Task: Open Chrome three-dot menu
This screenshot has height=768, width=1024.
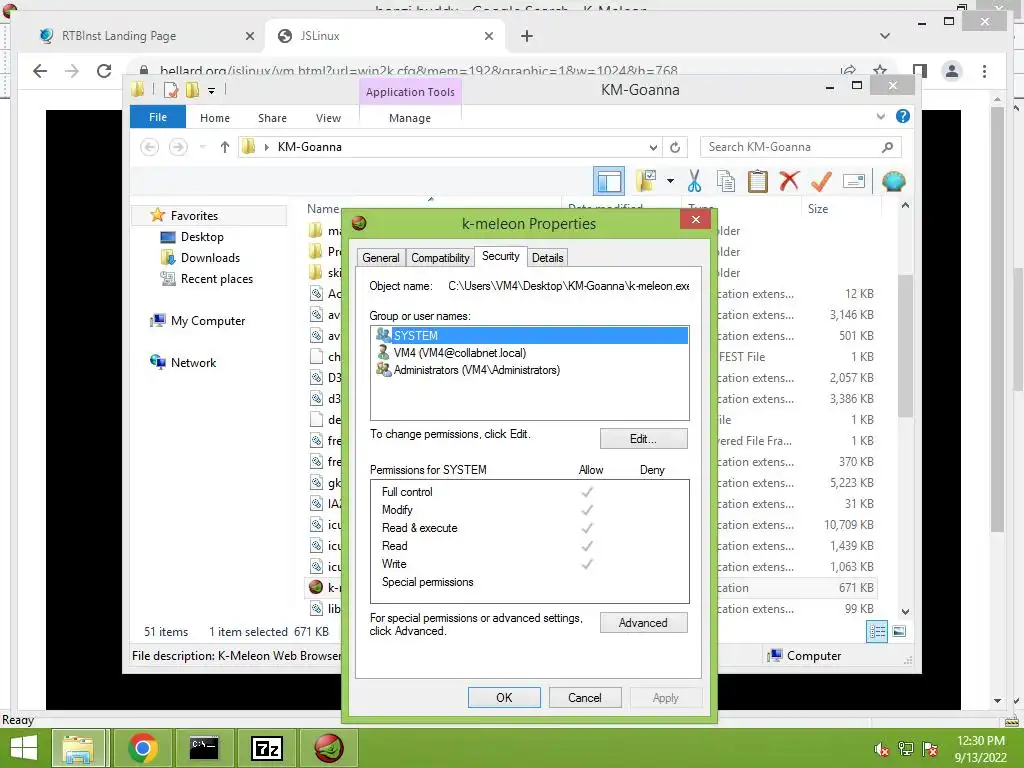Action: tap(984, 71)
